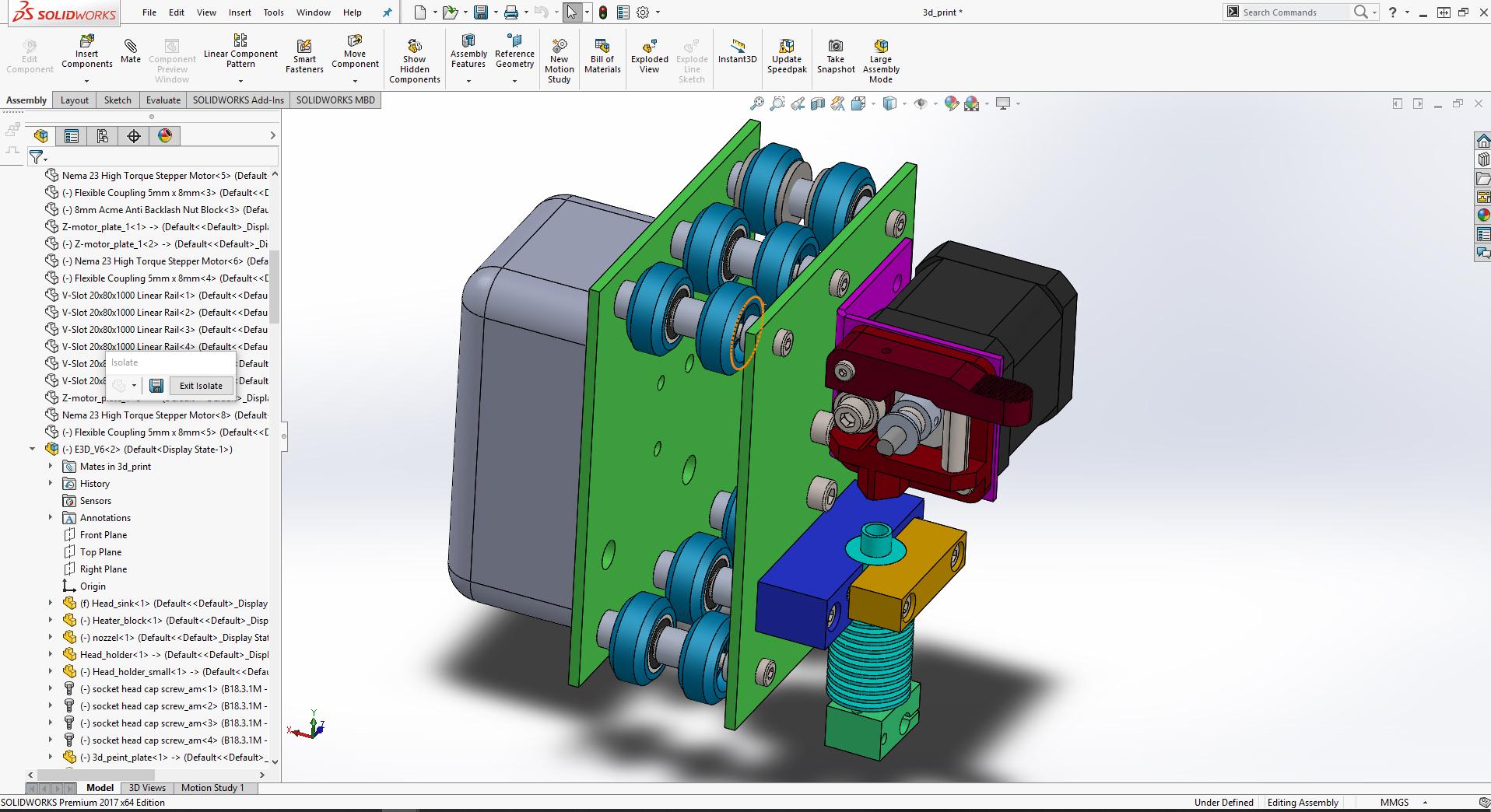The image size is (1491, 812).
Task: Click Zoom to Fit in view toolbar
Action: click(x=756, y=103)
